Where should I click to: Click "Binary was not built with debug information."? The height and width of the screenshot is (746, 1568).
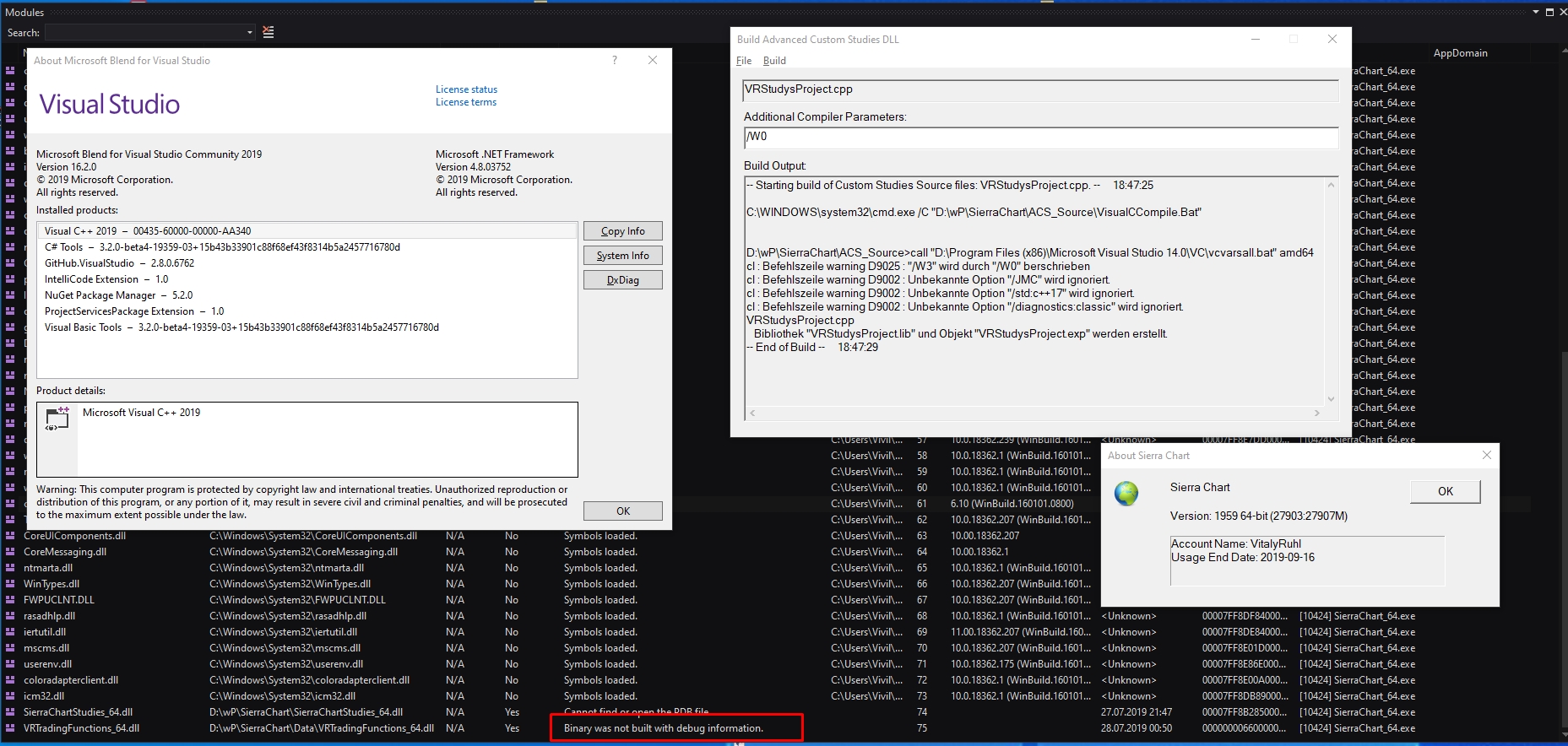coord(664,728)
